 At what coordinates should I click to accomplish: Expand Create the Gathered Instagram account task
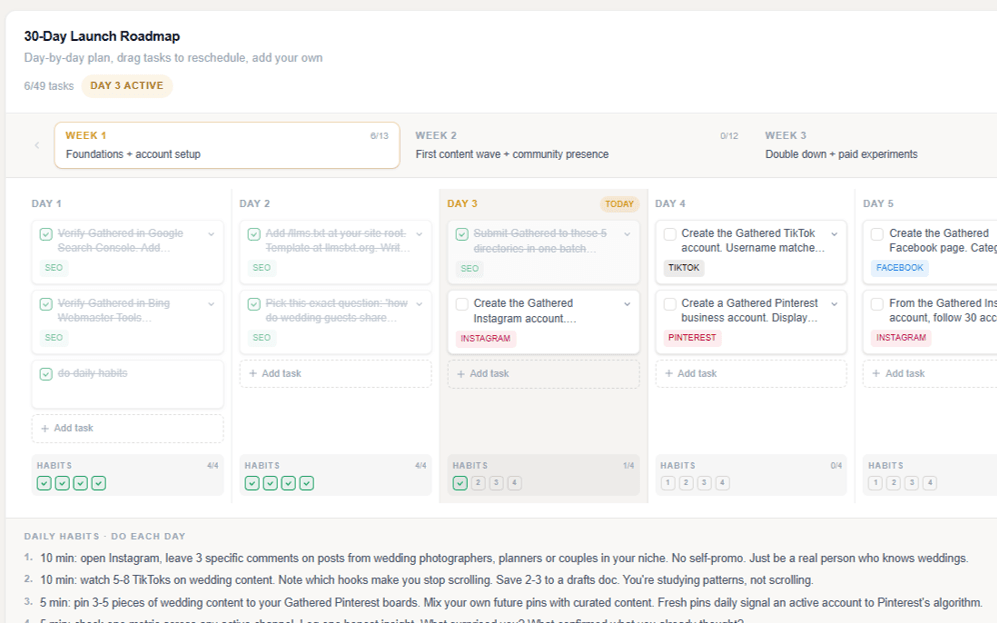pos(627,304)
